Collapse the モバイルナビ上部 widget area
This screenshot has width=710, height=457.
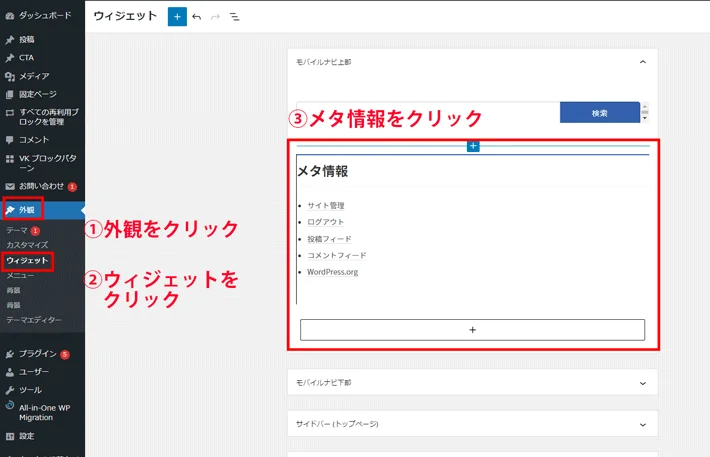pyautogui.click(x=643, y=62)
